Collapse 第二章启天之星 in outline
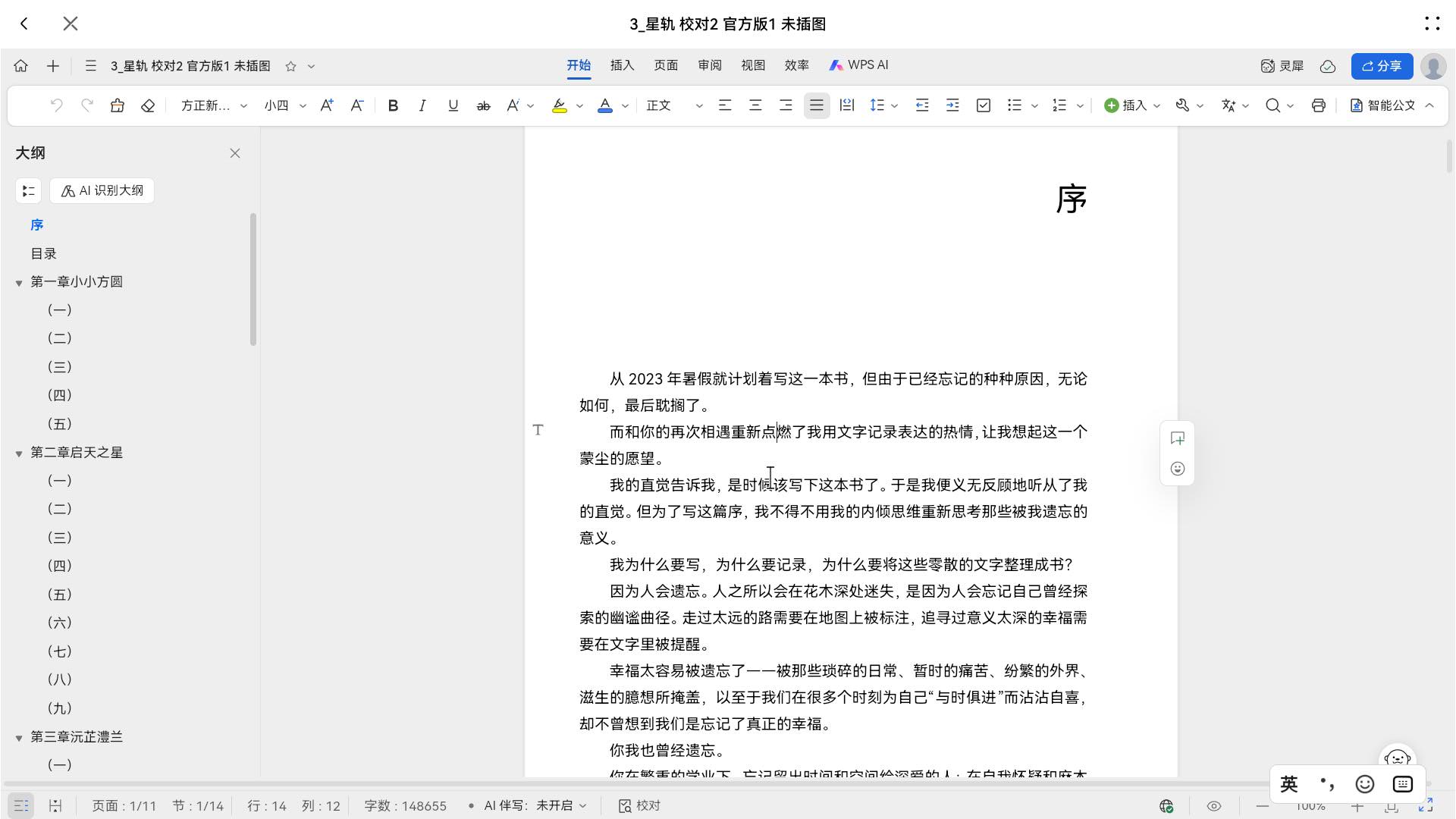The image size is (1456, 819). [19, 453]
